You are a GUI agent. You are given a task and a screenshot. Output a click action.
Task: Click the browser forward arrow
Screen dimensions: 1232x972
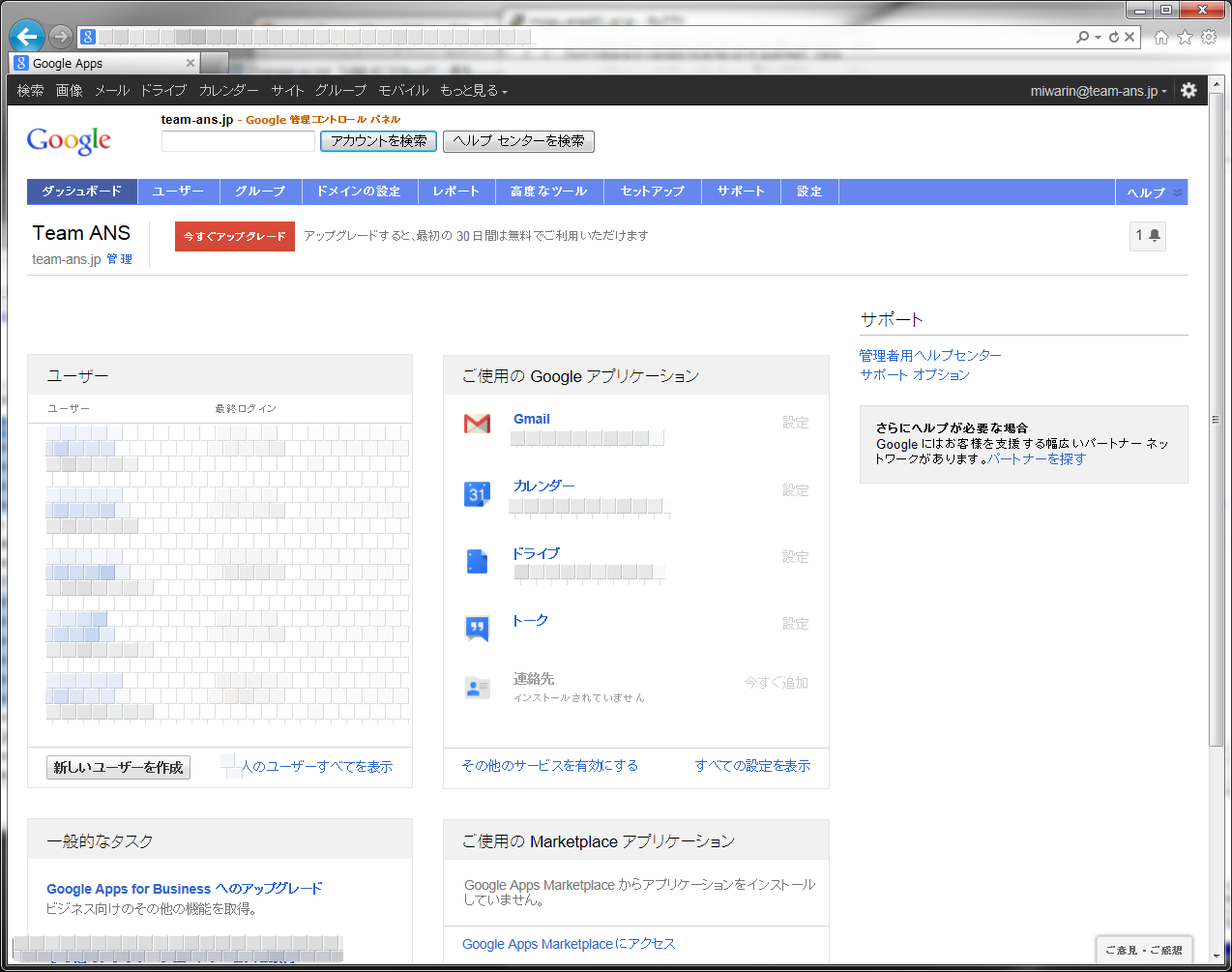pos(61,37)
